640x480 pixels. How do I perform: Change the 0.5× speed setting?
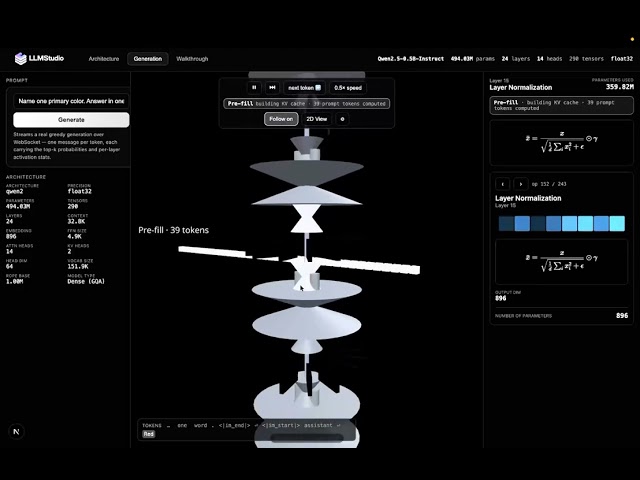(x=348, y=88)
